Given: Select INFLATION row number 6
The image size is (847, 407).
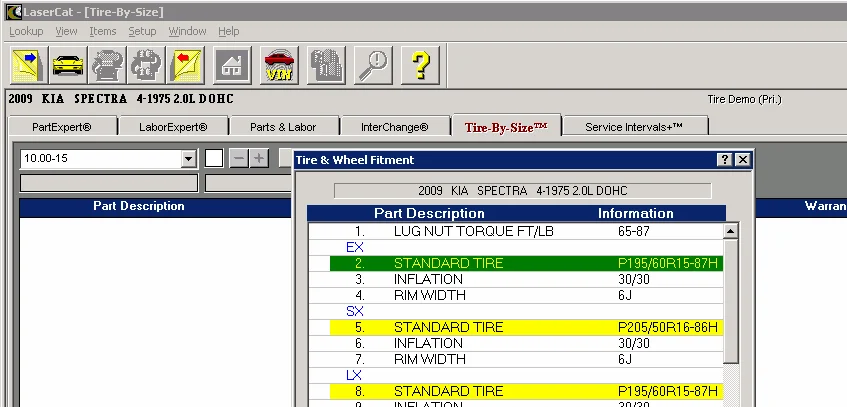Looking at the screenshot, I should [516, 343].
